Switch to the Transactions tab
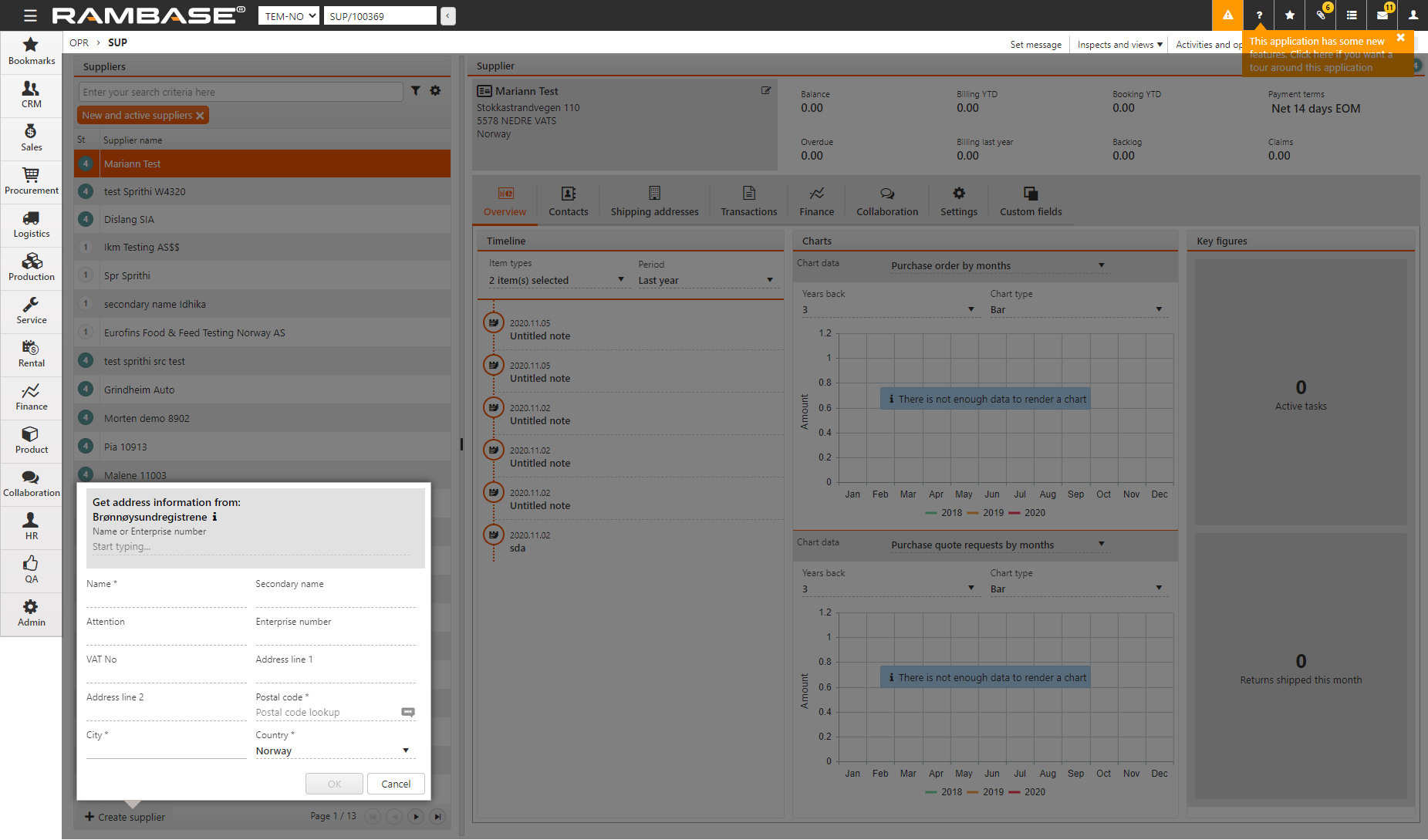Screen dimensions: 1428x840 pyautogui.click(x=748, y=201)
